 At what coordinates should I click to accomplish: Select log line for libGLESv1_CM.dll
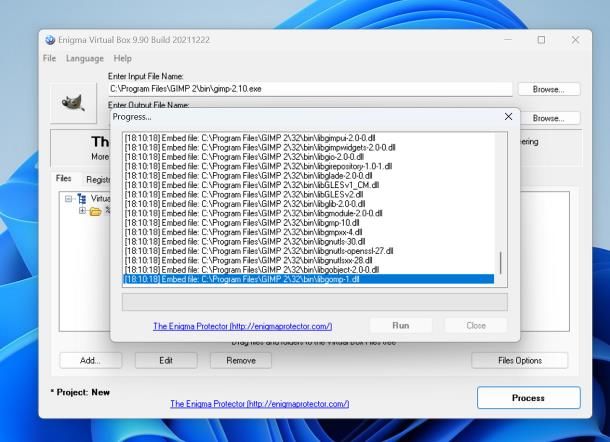click(308, 185)
